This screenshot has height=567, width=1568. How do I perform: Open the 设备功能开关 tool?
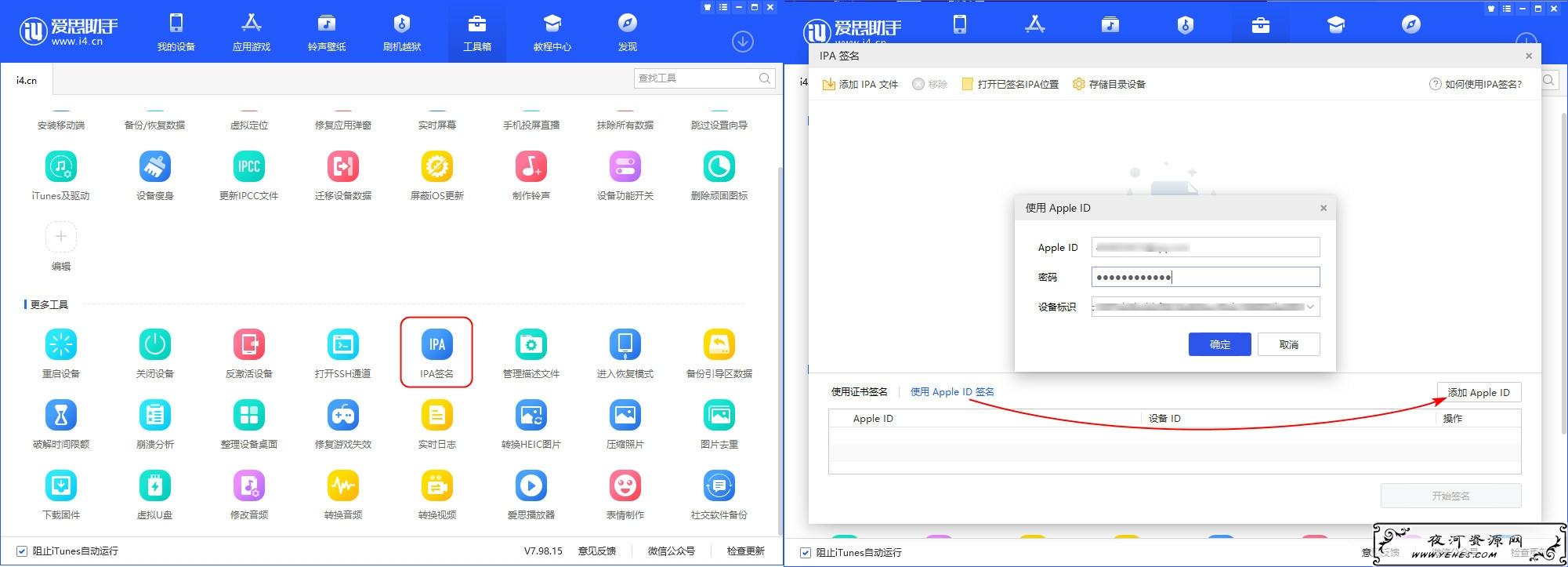point(625,166)
